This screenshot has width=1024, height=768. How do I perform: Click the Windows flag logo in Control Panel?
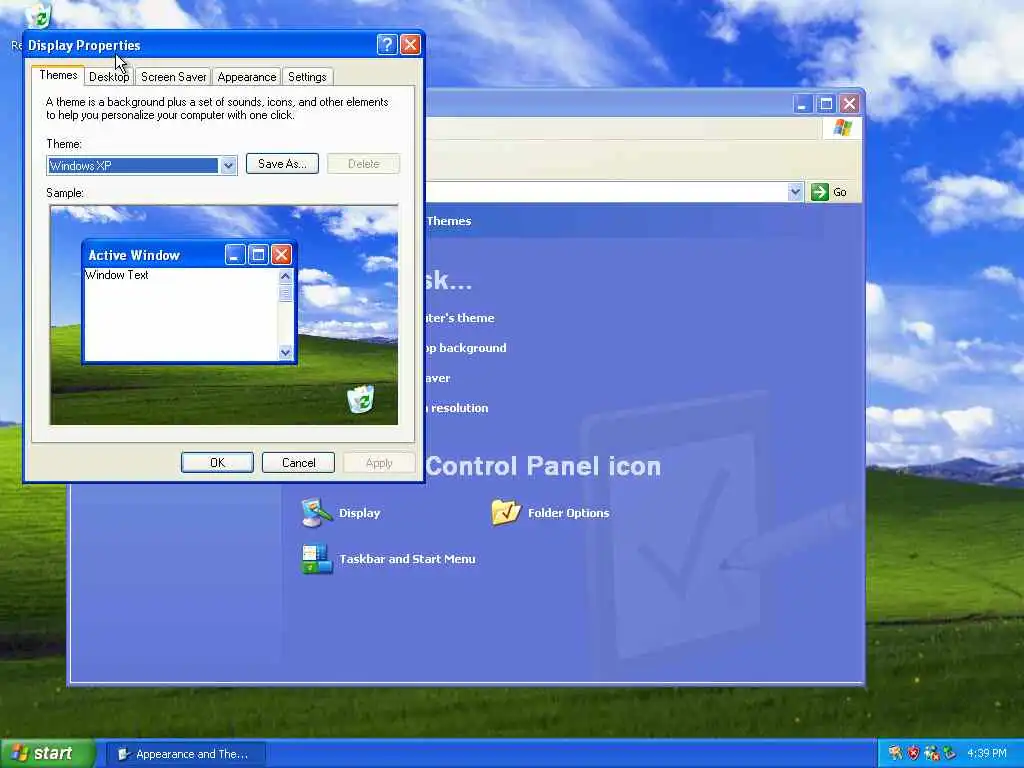click(842, 127)
